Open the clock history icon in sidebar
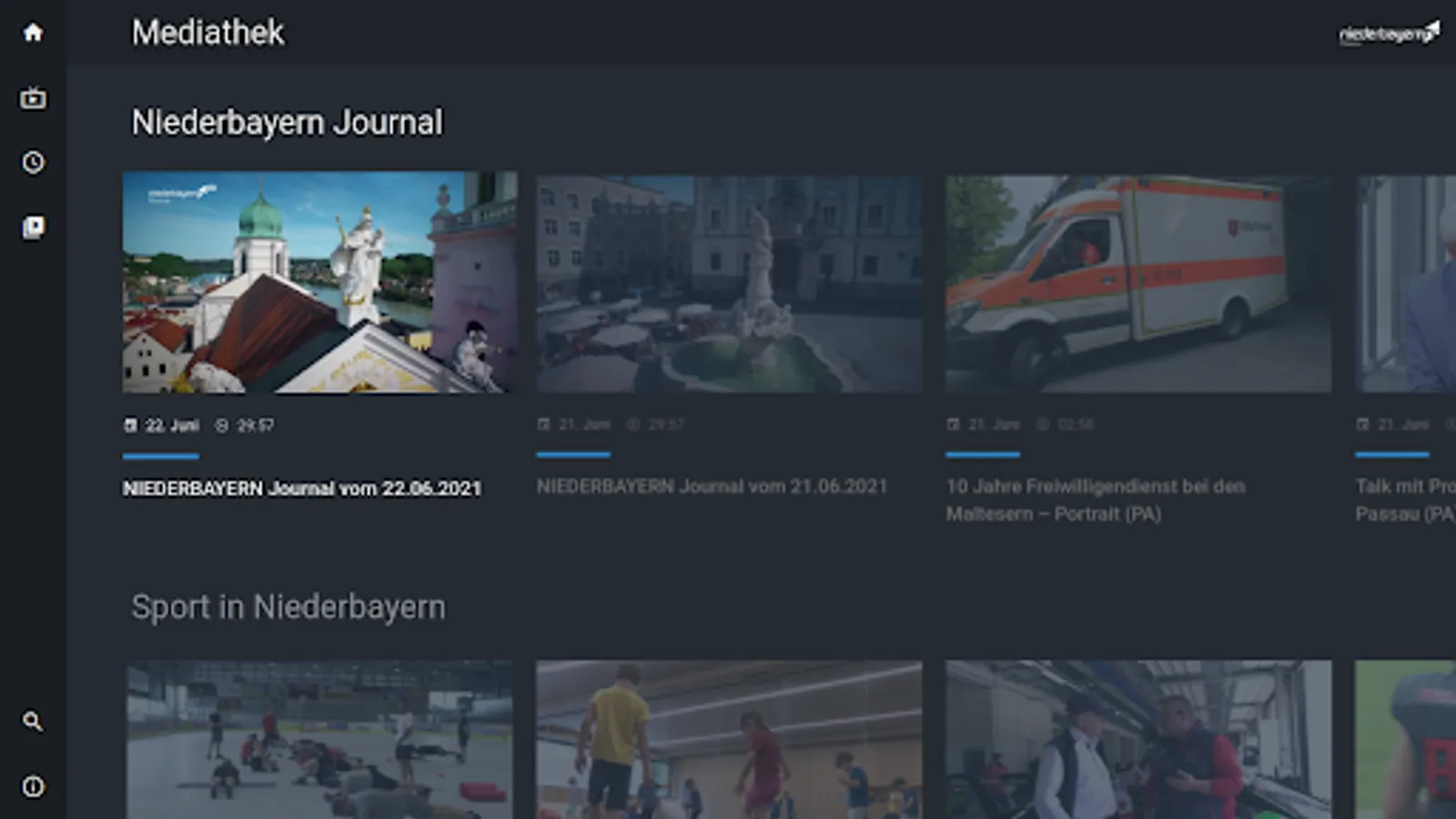The image size is (1456, 819). 33,162
